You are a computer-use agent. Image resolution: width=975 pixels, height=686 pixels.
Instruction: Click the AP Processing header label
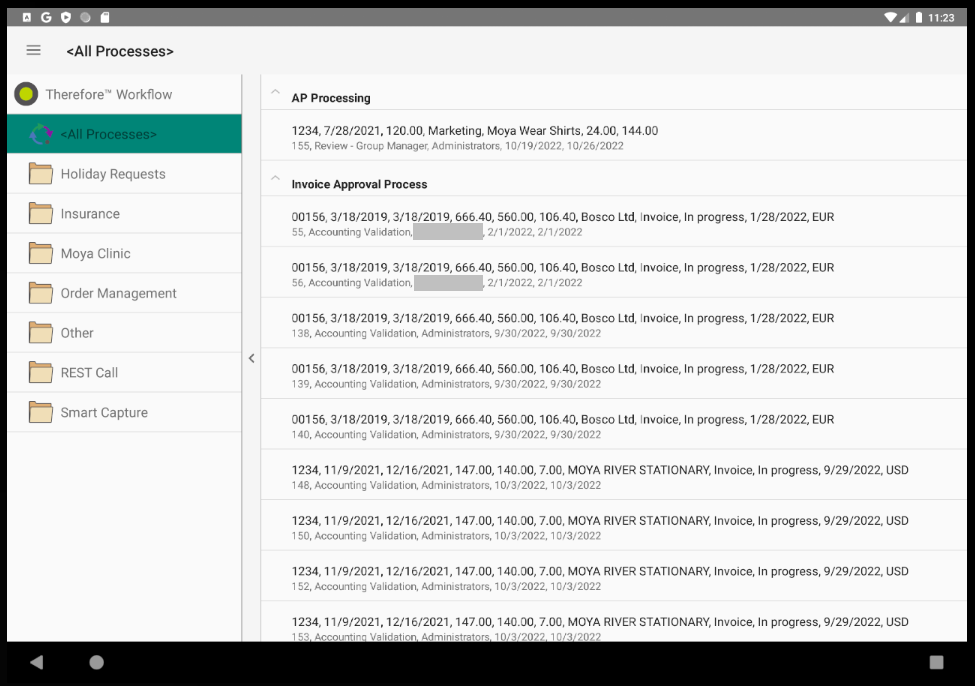331,98
